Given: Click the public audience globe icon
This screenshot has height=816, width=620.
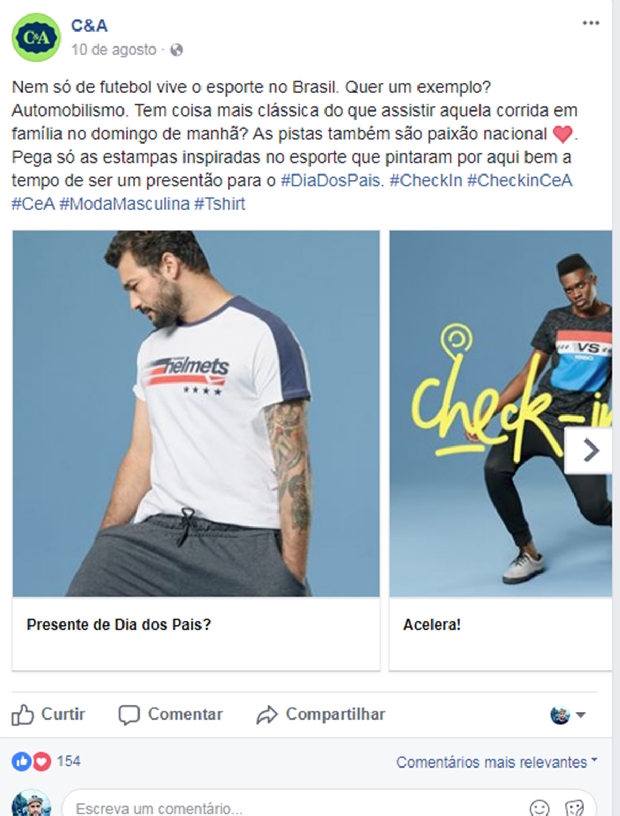Looking at the screenshot, I should point(177,50).
